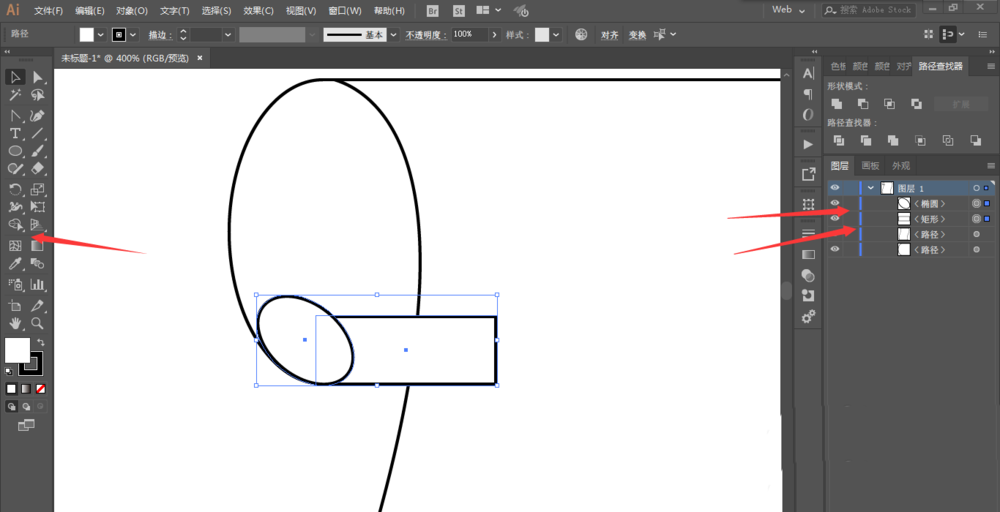This screenshot has height=512, width=1000.
Task: Select the Free Transform tool
Action: pyautogui.click(x=38, y=207)
